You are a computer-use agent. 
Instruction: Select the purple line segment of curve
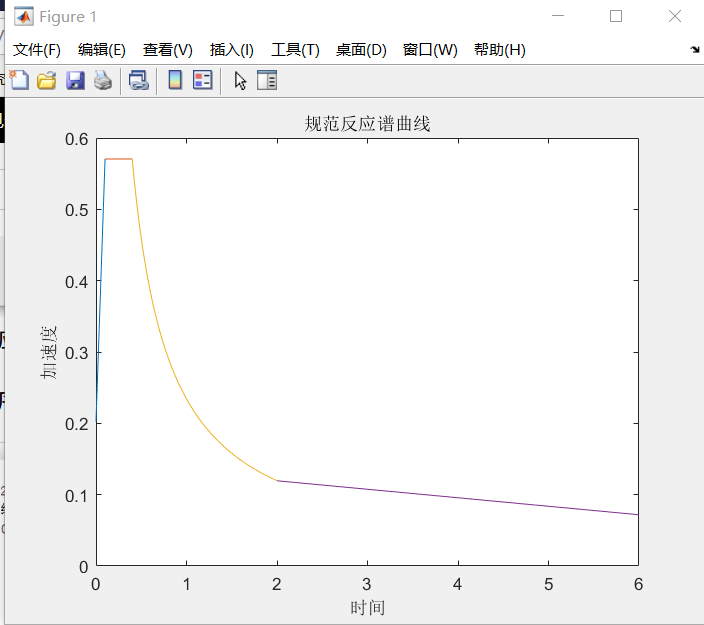(458, 497)
